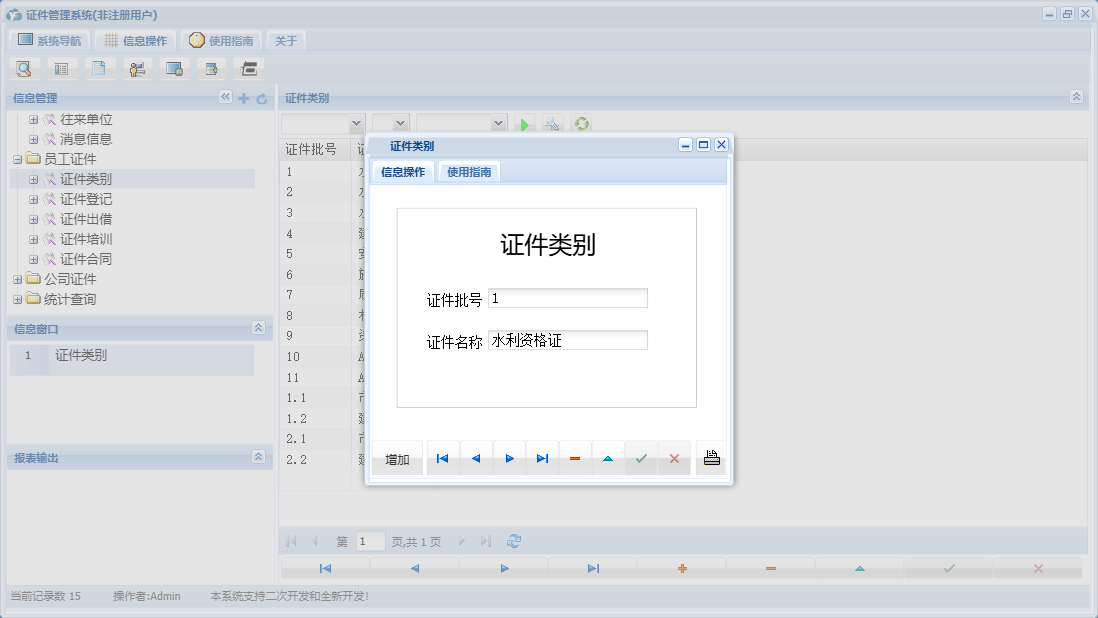This screenshot has height=618, width=1098.
Task: Select the search/magnifier icon on the toolbar
Action: [24, 68]
